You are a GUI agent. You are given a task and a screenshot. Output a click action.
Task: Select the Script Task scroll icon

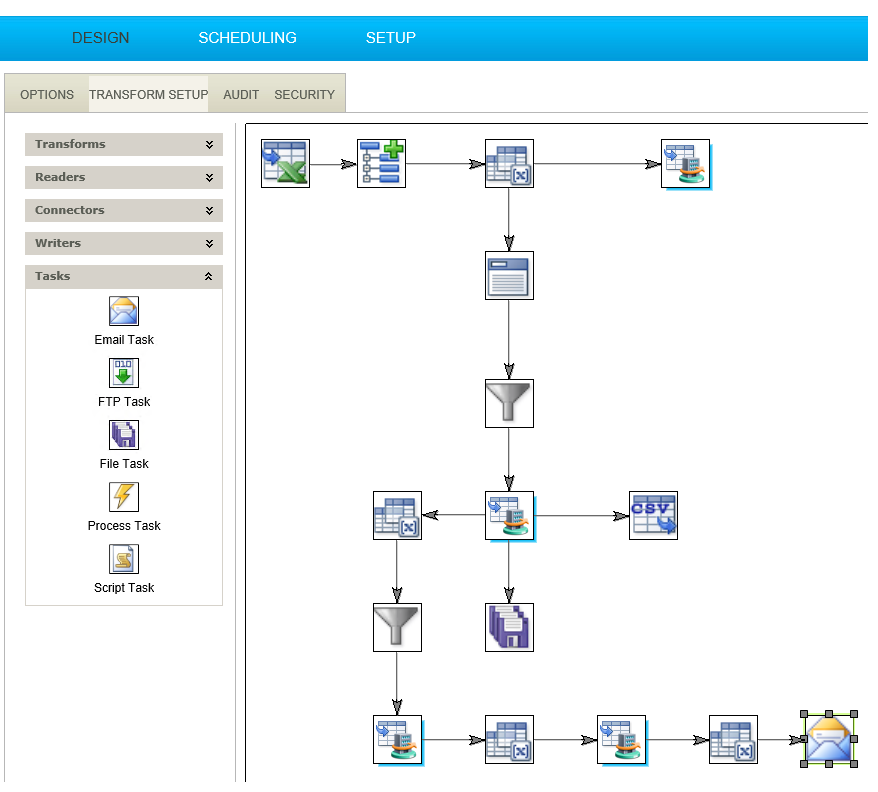pos(124,559)
